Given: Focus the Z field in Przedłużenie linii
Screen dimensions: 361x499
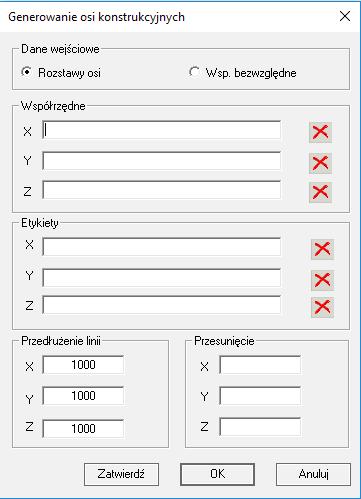Looking at the screenshot, I should click(x=83, y=428).
